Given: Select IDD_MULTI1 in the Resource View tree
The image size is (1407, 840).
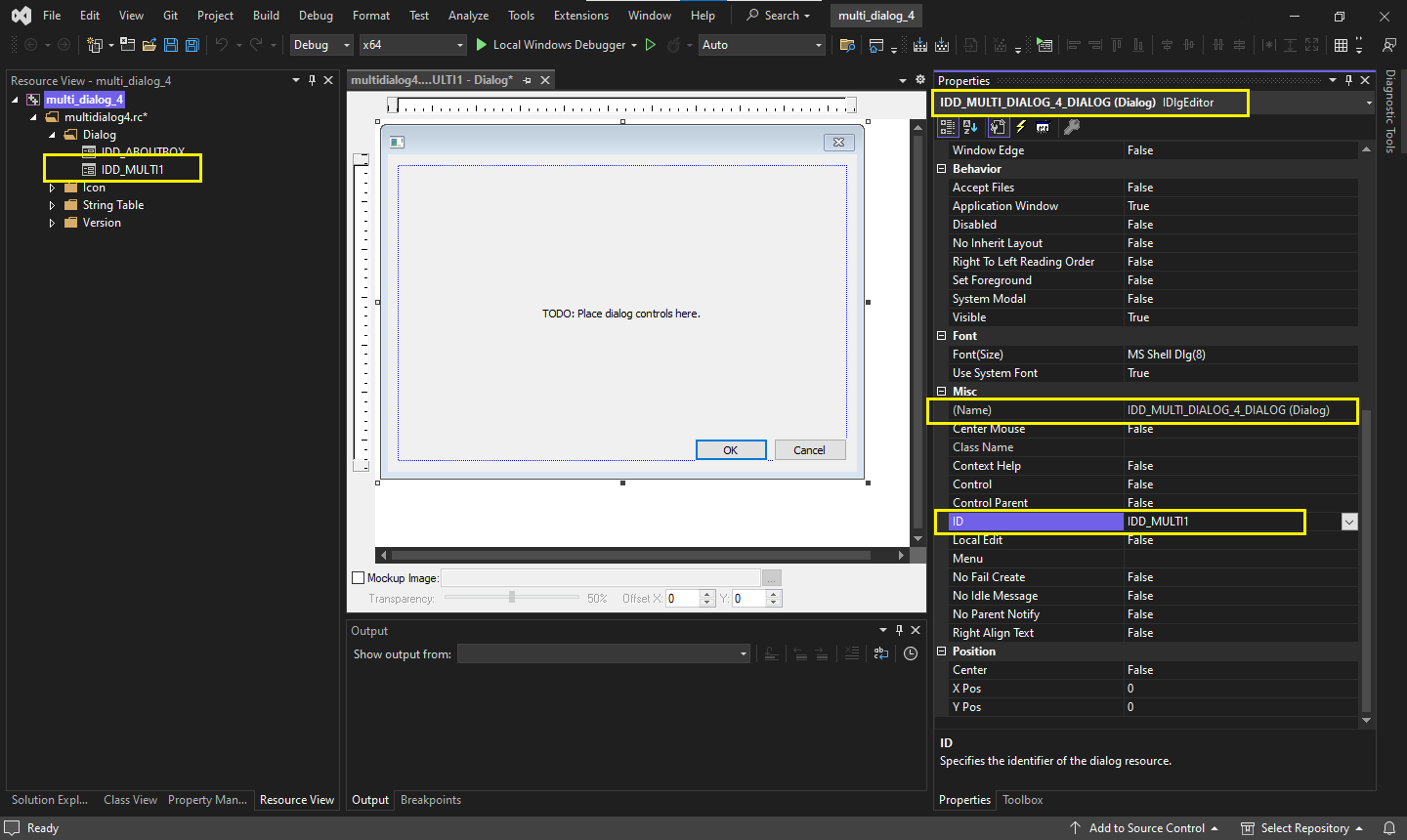Looking at the screenshot, I should [x=132, y=170].
